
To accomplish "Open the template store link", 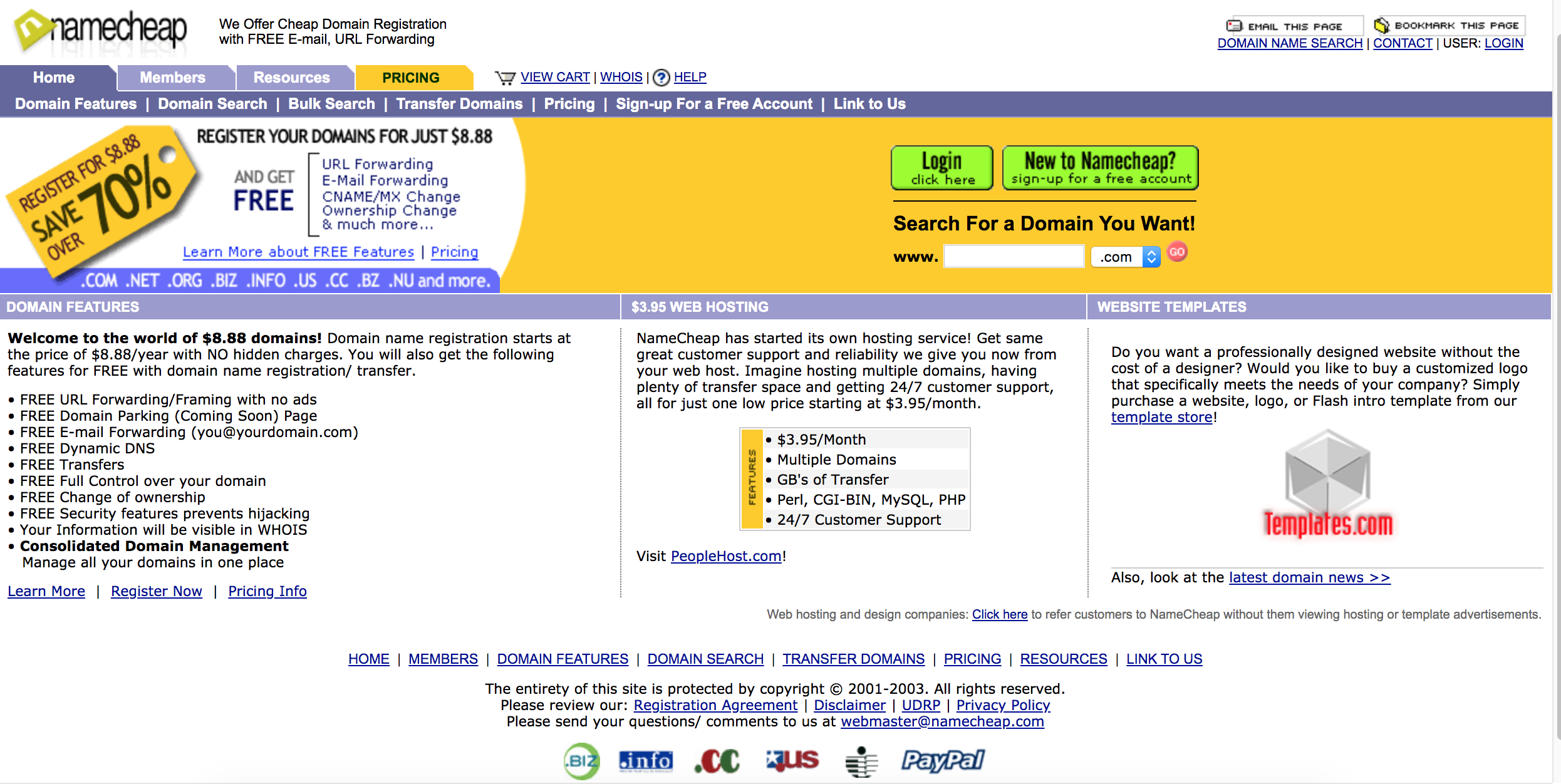I will coord(1162,417).
